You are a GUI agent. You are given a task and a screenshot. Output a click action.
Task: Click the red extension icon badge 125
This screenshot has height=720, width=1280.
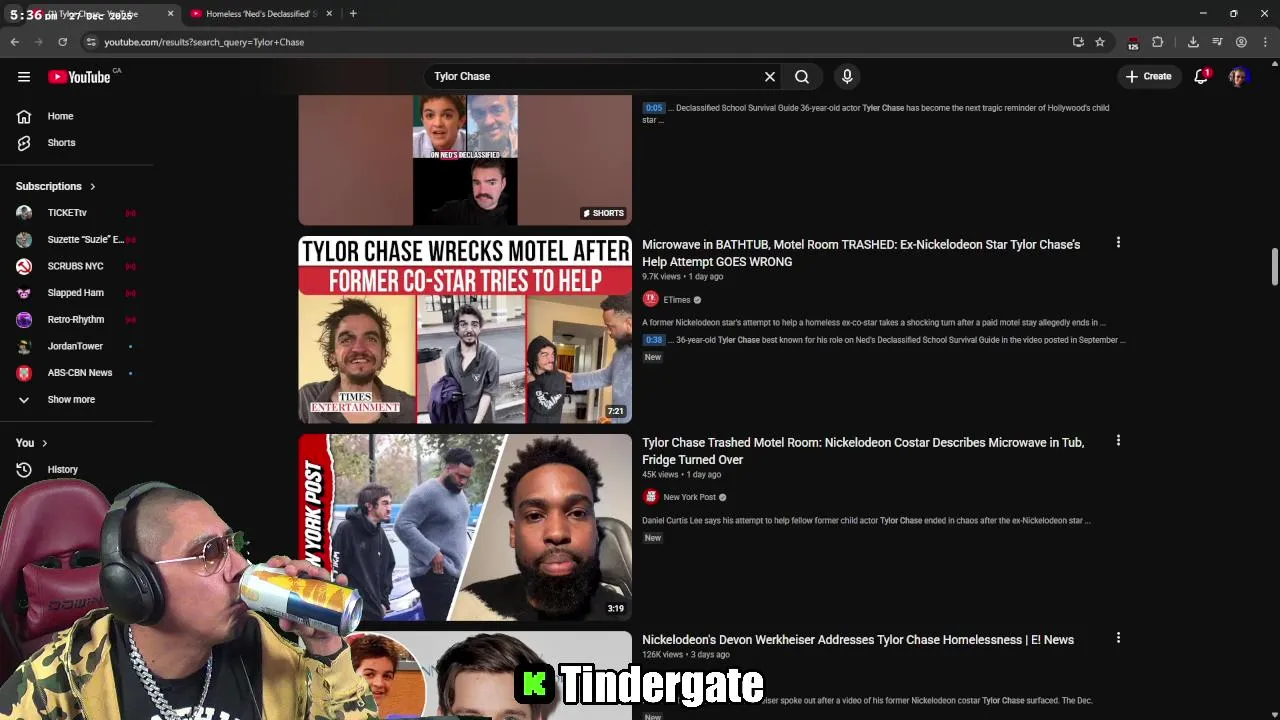pos(1133,43)
